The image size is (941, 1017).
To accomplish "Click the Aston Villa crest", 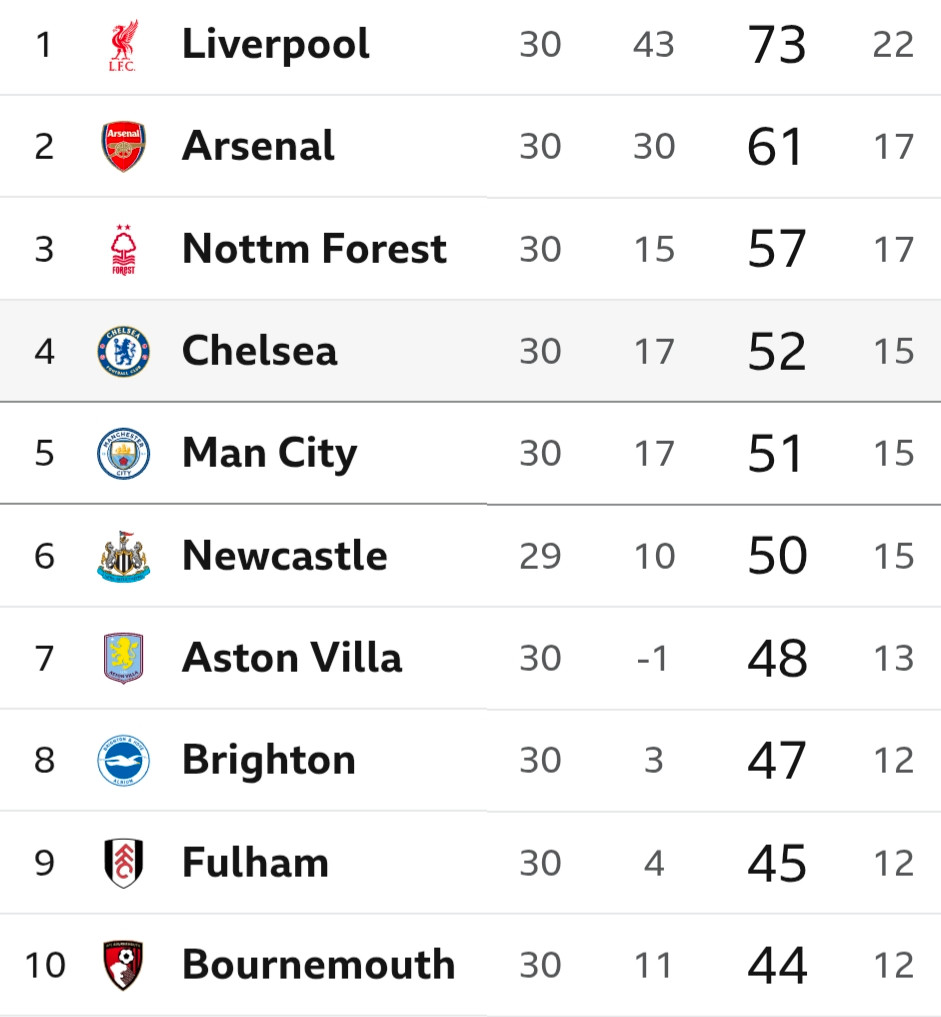I will pos(123,658).
